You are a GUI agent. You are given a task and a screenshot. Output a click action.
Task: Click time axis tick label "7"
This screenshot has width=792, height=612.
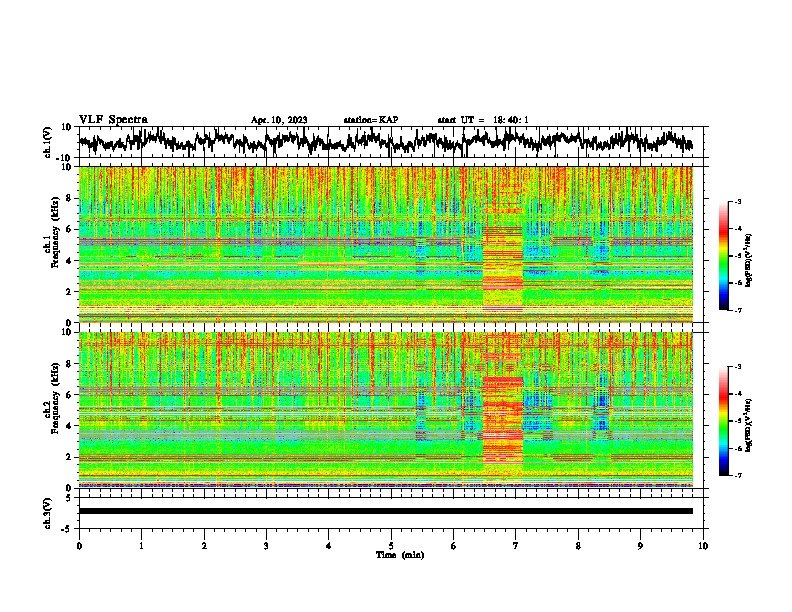tap(516, 546)
